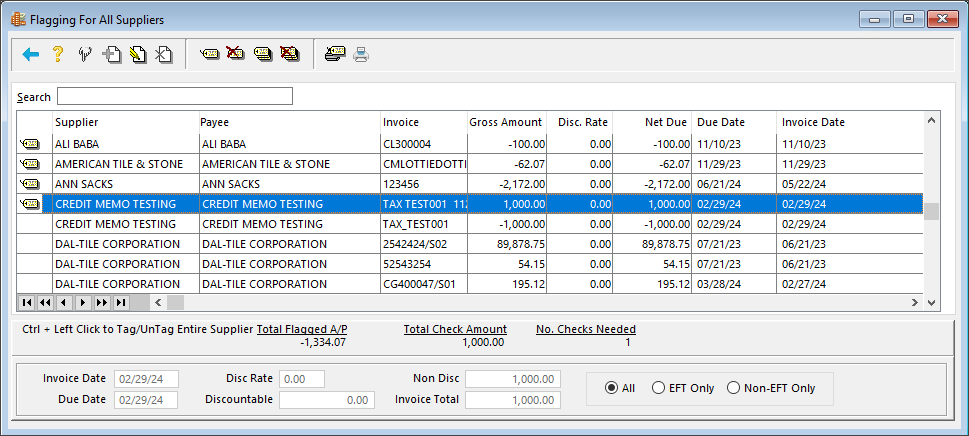Select invoice 2542424/S02 cell

pos(424,244)
